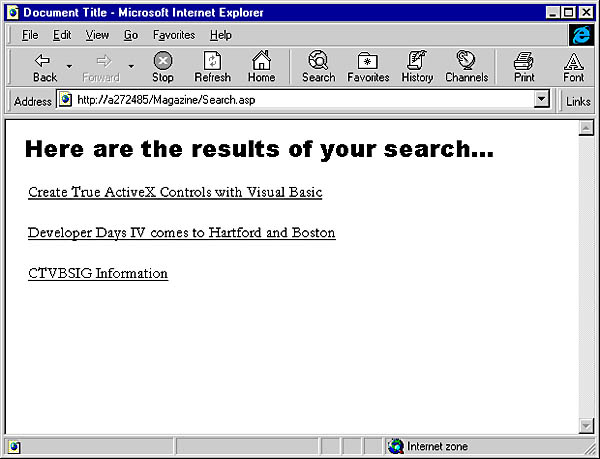
Task: Click the 'Address' label
Action: click(33, 101)
